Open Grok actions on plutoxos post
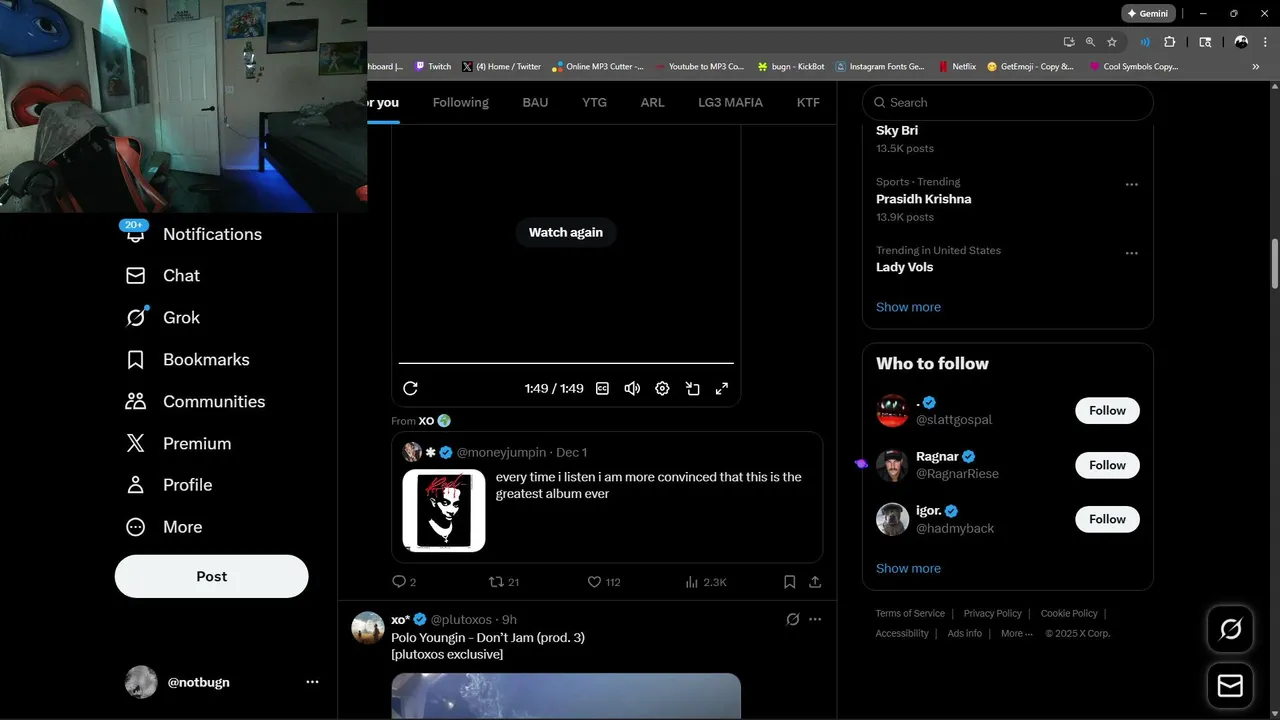 pyautogui.click(x=793, y=619)
